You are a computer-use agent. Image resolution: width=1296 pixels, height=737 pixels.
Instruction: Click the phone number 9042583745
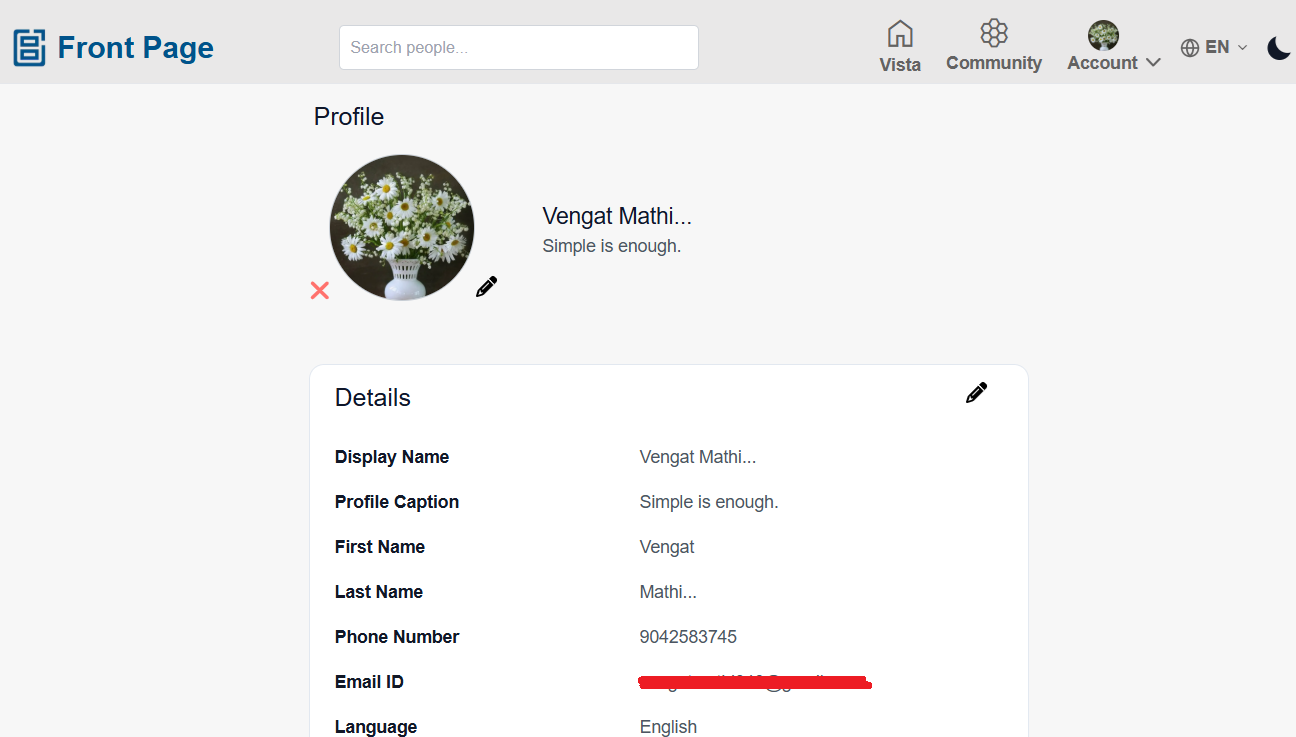688,637
